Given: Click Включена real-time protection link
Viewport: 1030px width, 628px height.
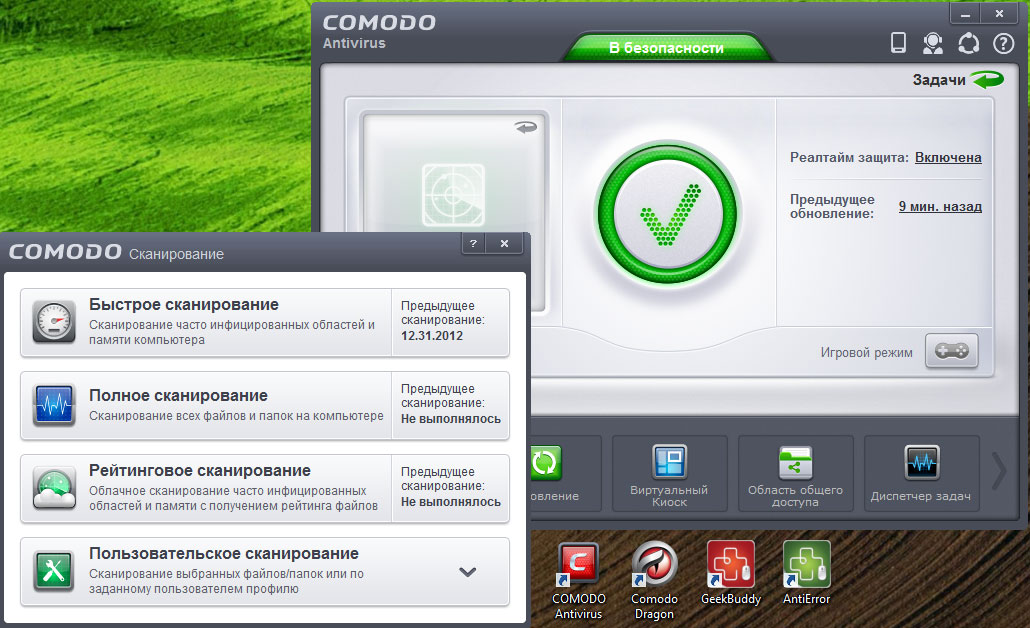Looking at the screenshot, I should (x=948, y=158).
